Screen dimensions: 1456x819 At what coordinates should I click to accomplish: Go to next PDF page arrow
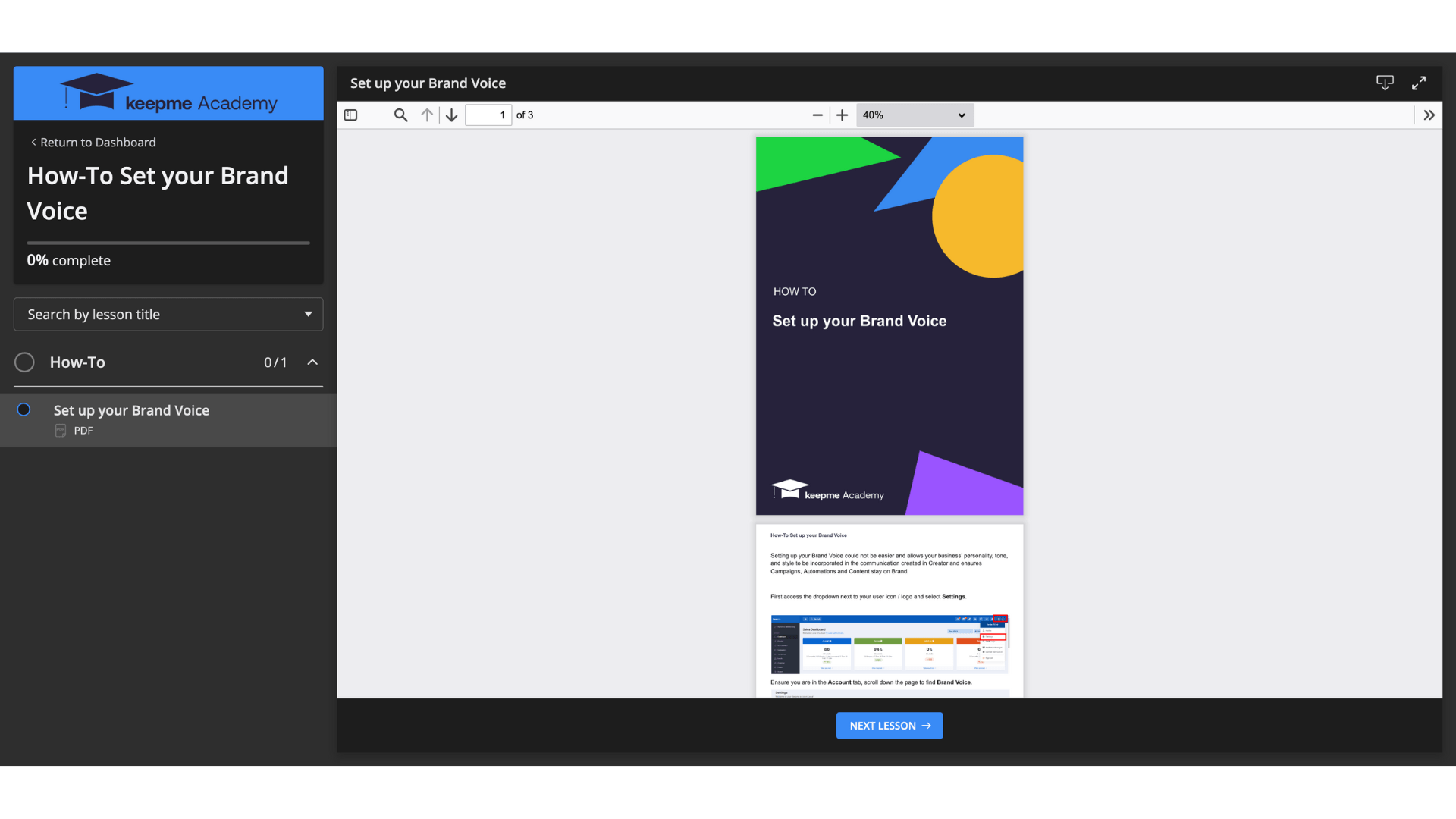452,115
